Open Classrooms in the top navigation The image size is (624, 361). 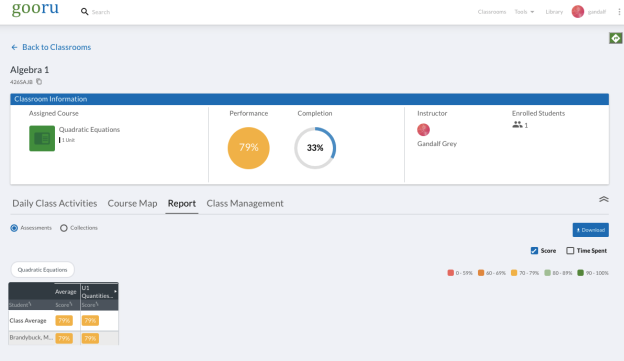492,12
